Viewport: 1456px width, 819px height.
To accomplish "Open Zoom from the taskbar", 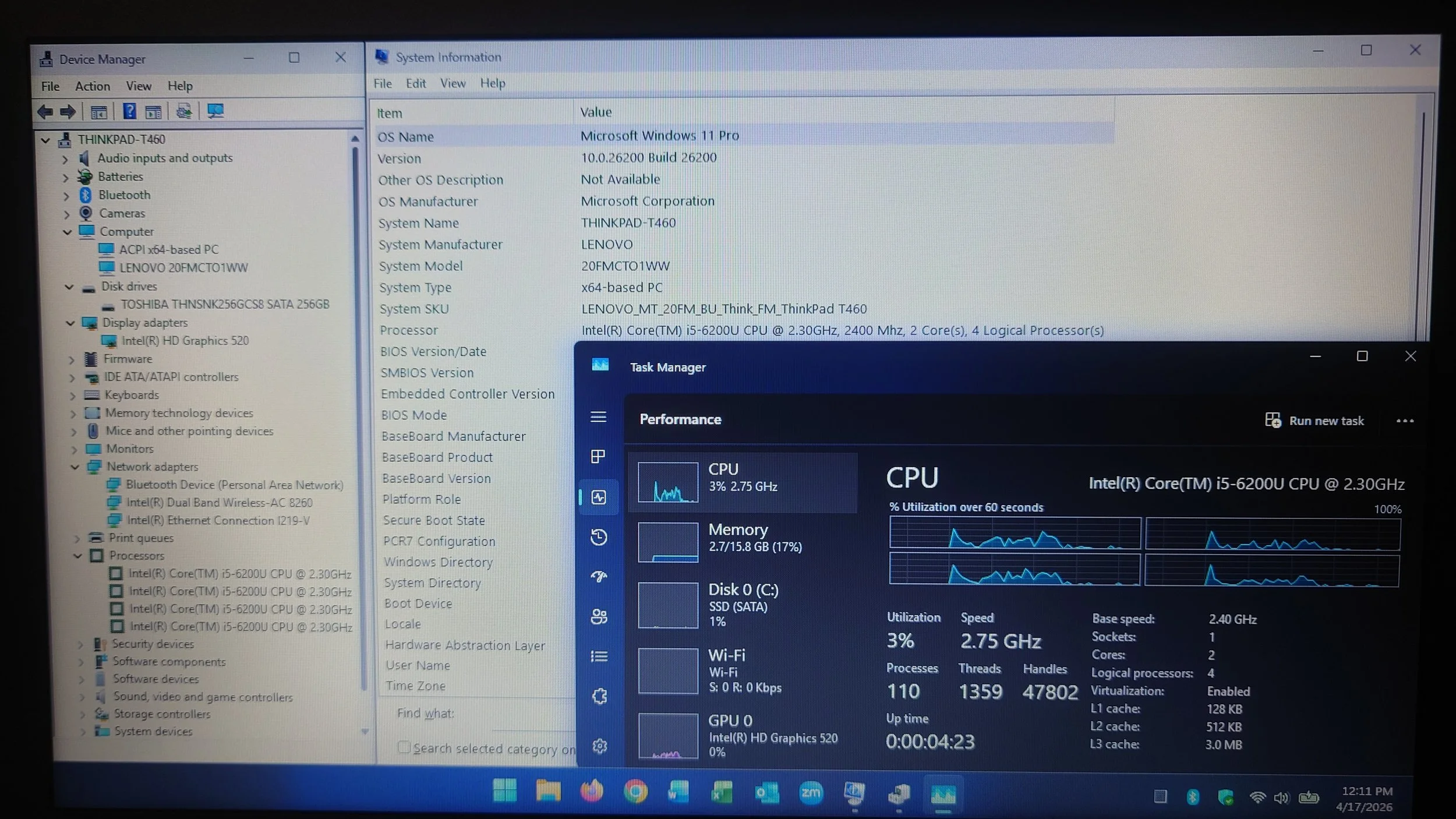I will [811, 793].
